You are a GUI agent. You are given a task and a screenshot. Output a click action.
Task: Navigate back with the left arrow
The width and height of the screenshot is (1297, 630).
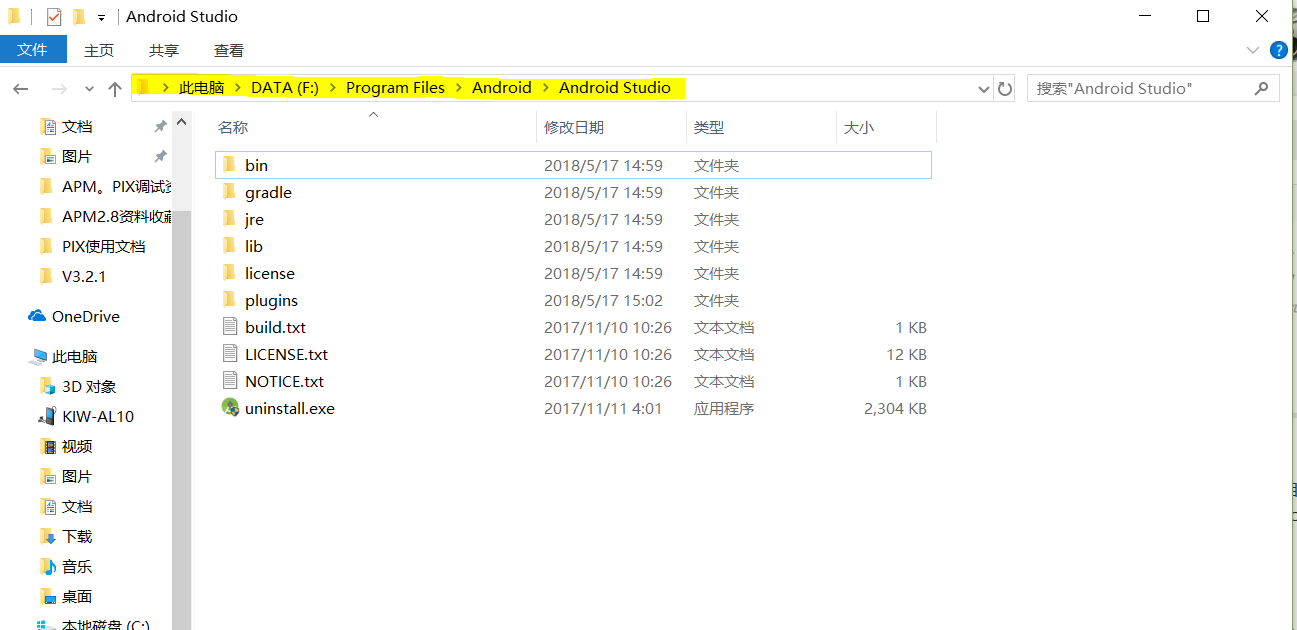point(21,89)
